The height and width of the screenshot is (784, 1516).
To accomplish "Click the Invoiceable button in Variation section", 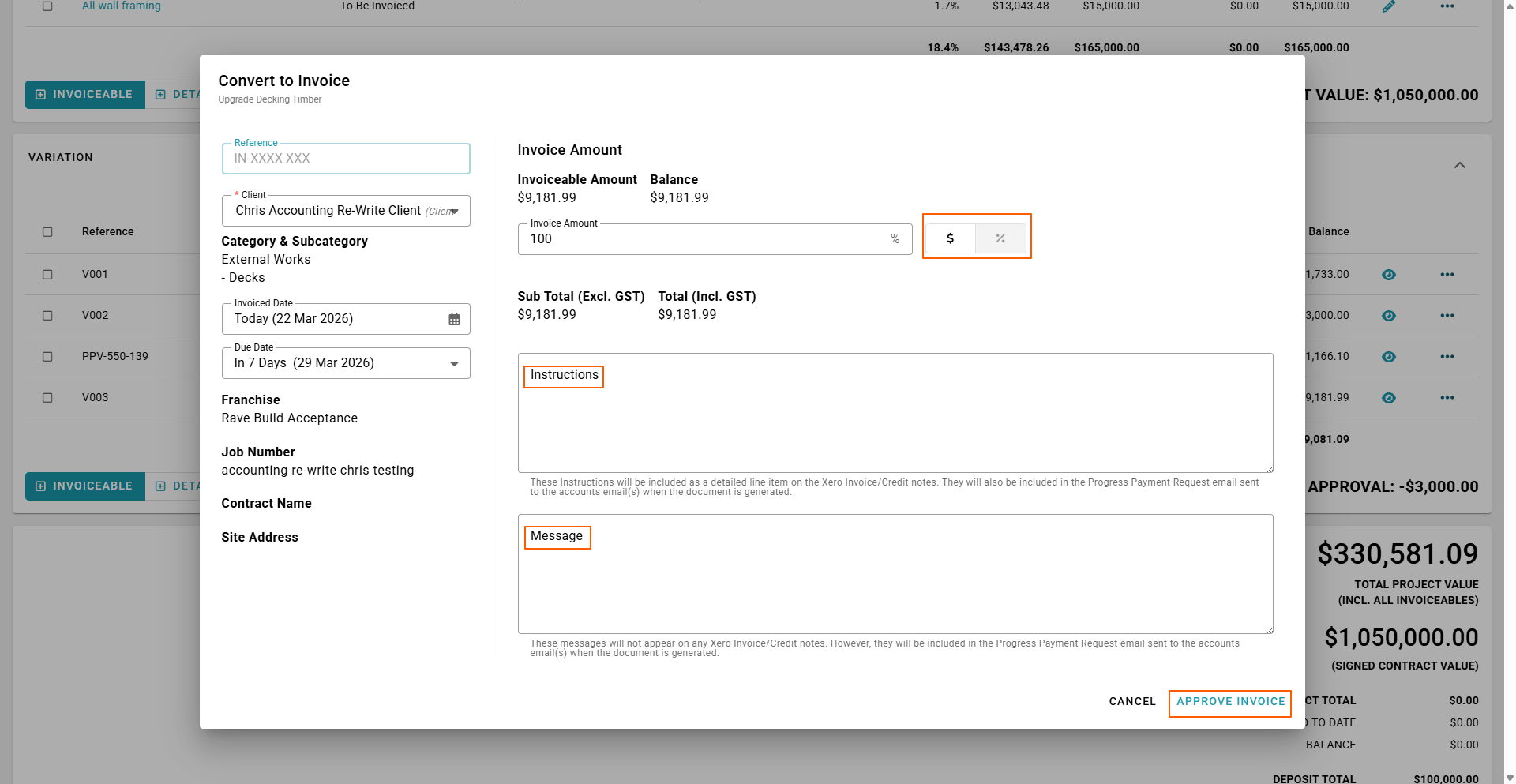I will click(x=85, y=486).
